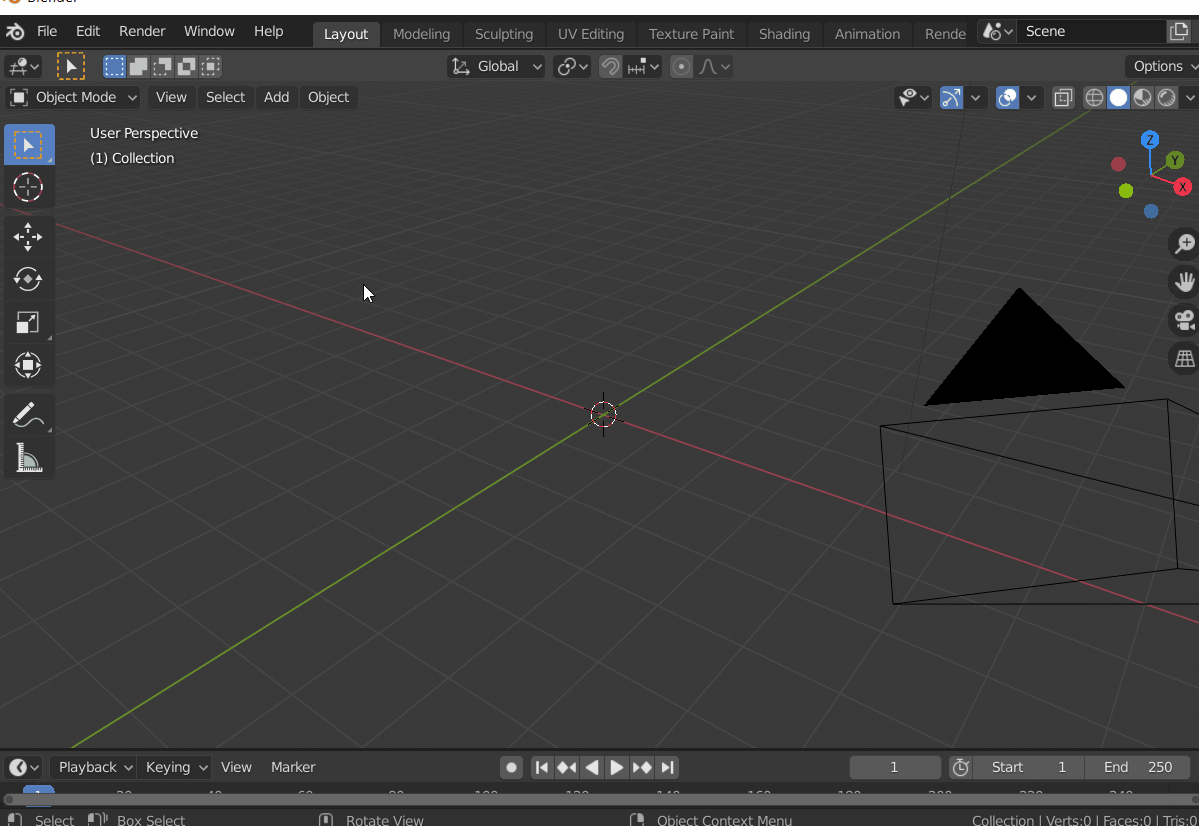Select the Rotate tool
1199x826 pixels.
(x=28, y=279)
